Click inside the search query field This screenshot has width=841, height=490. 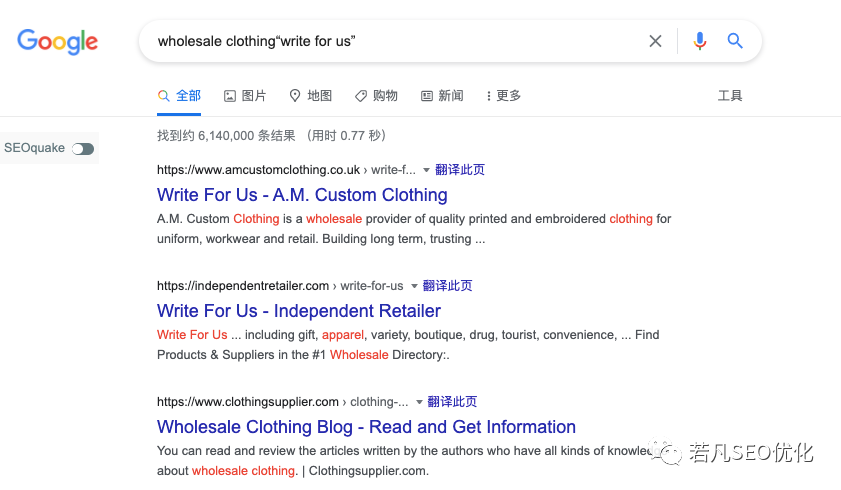point(397,41)
